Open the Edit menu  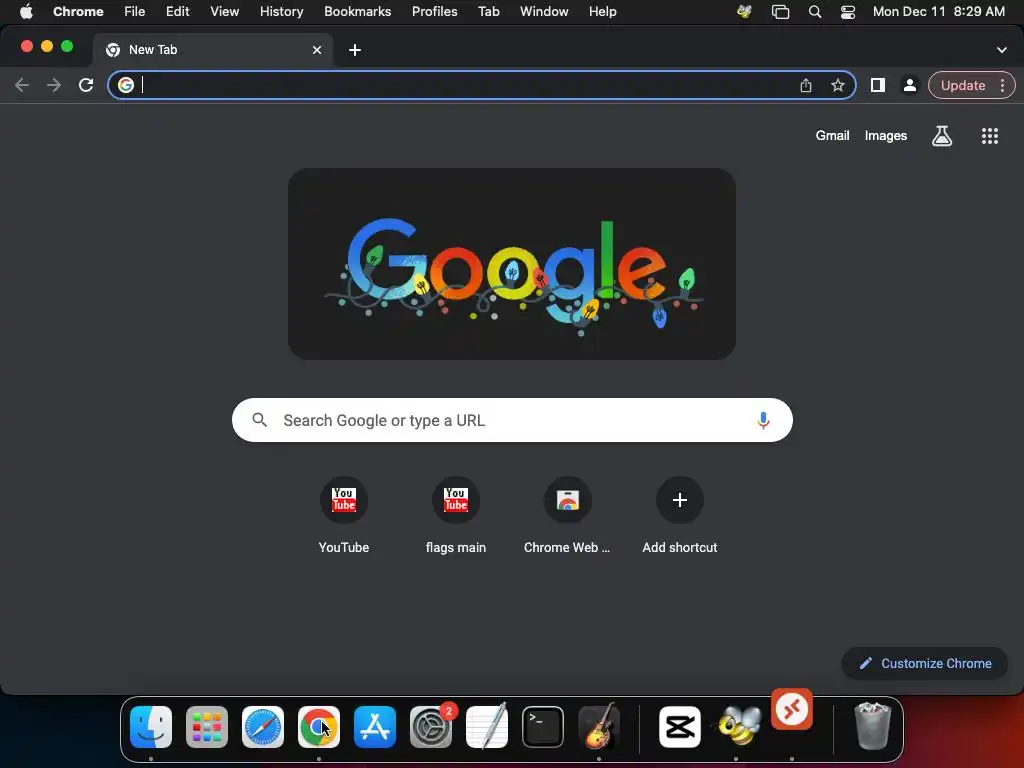tap(177, 11)
